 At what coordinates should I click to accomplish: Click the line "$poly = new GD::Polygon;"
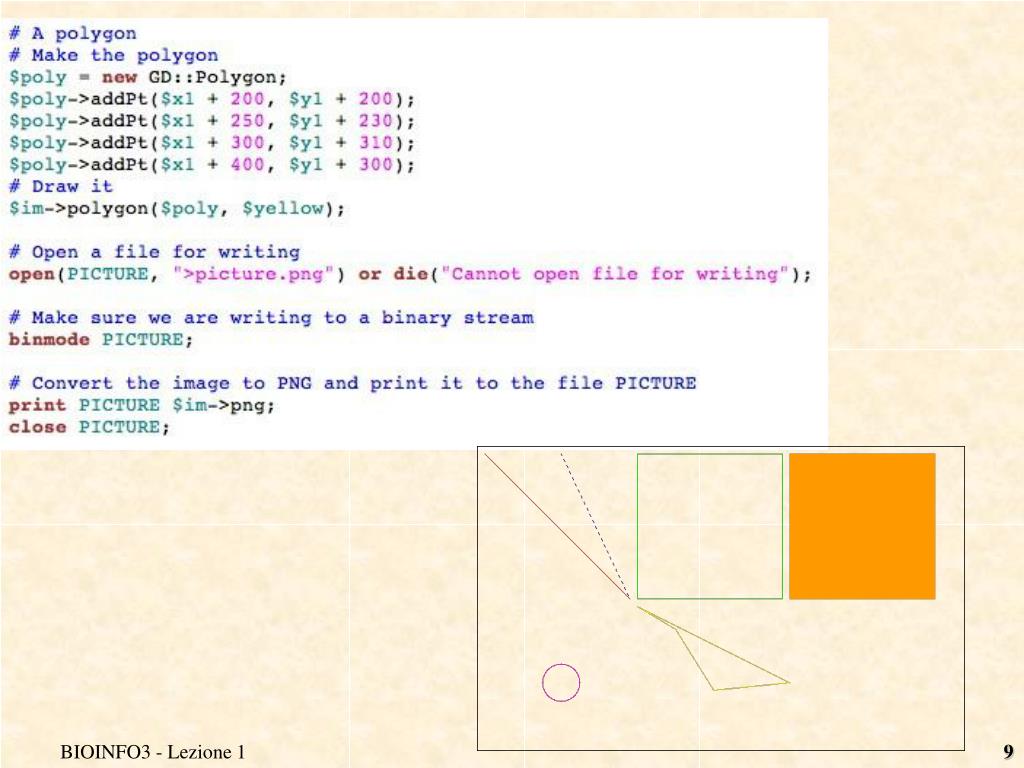pyautogui.click(x=148, y=77)
